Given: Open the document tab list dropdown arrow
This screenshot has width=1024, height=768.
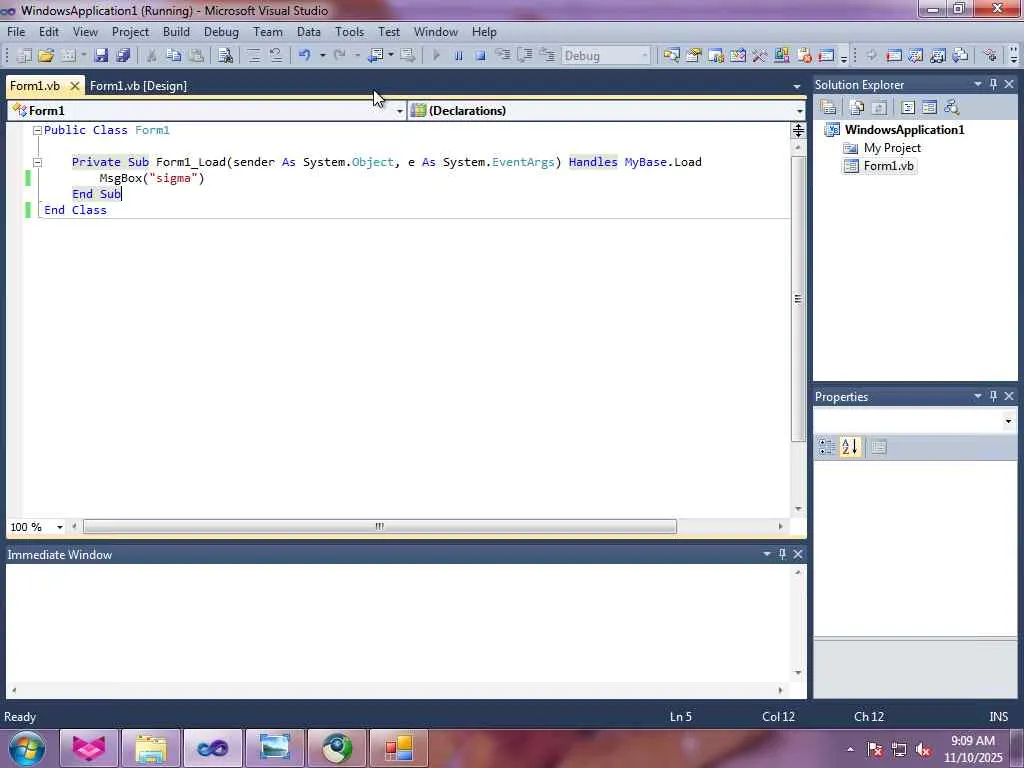Looking at the screenshot, I should click(x=797, y=86).
